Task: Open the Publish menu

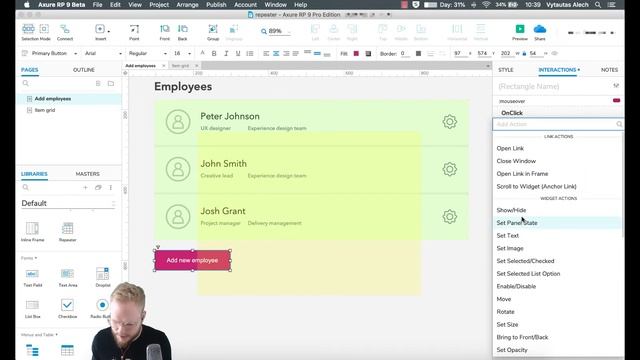Action: pyautogui.click(x=216, y=5)
